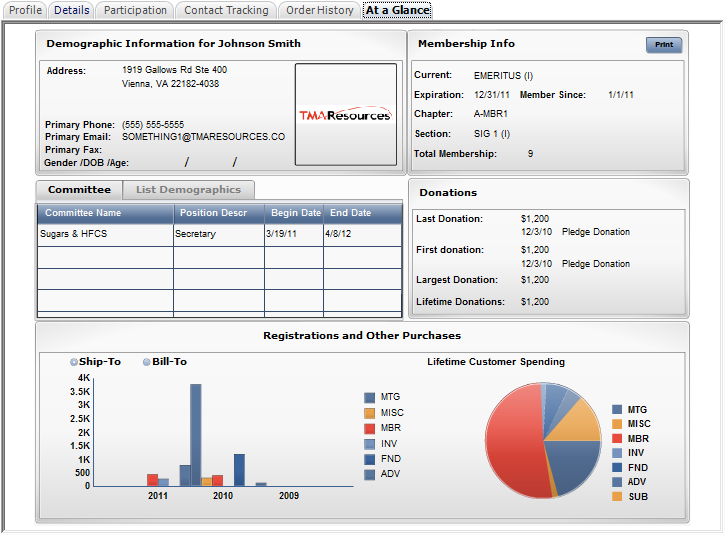Click MTG legend swatch in bar chart
The image size is (725, 535).
pyautogui.click(x=370, y=397)
